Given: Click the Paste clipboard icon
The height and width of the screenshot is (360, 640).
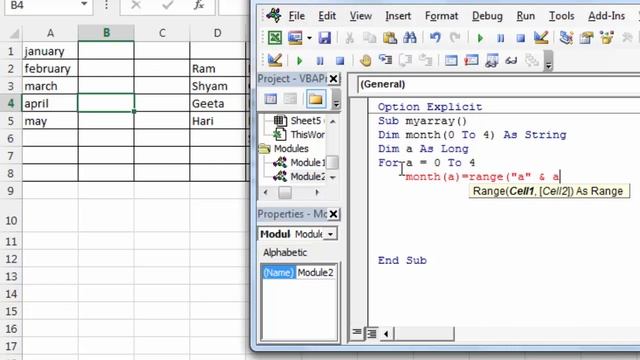Looking at the screenshot, I should point(390,38).
